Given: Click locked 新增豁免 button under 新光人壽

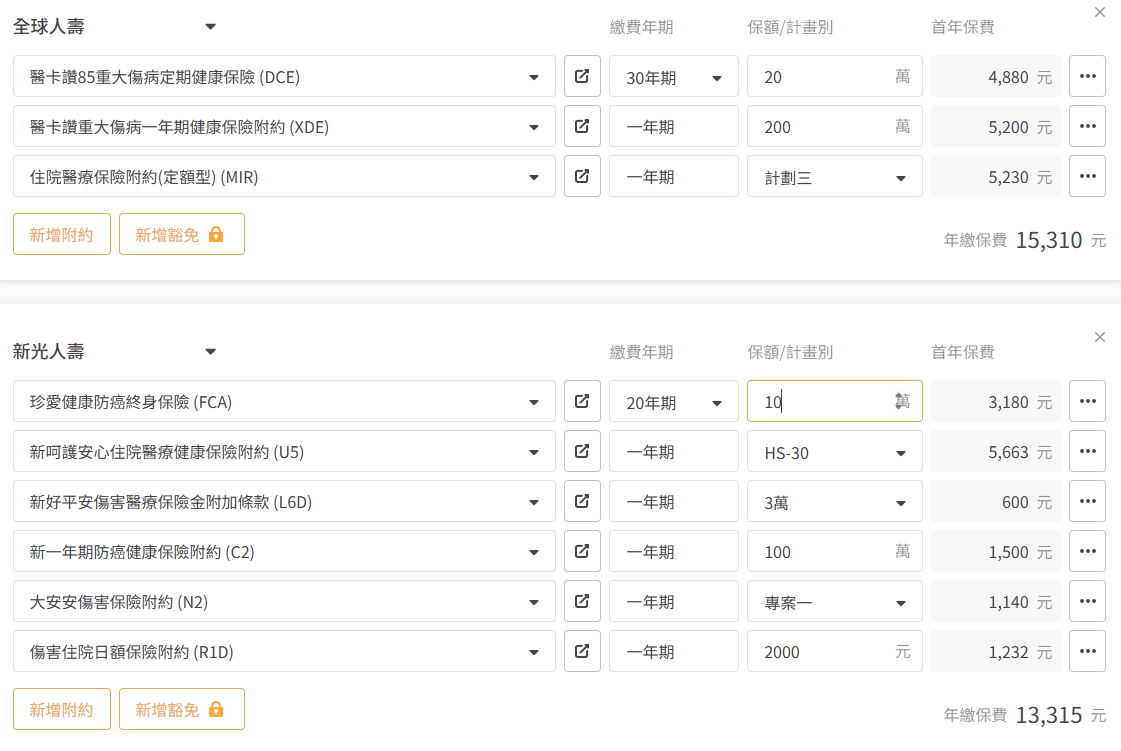Looking at the screenshot, I should pyautogui.click(x=181, y=709).
